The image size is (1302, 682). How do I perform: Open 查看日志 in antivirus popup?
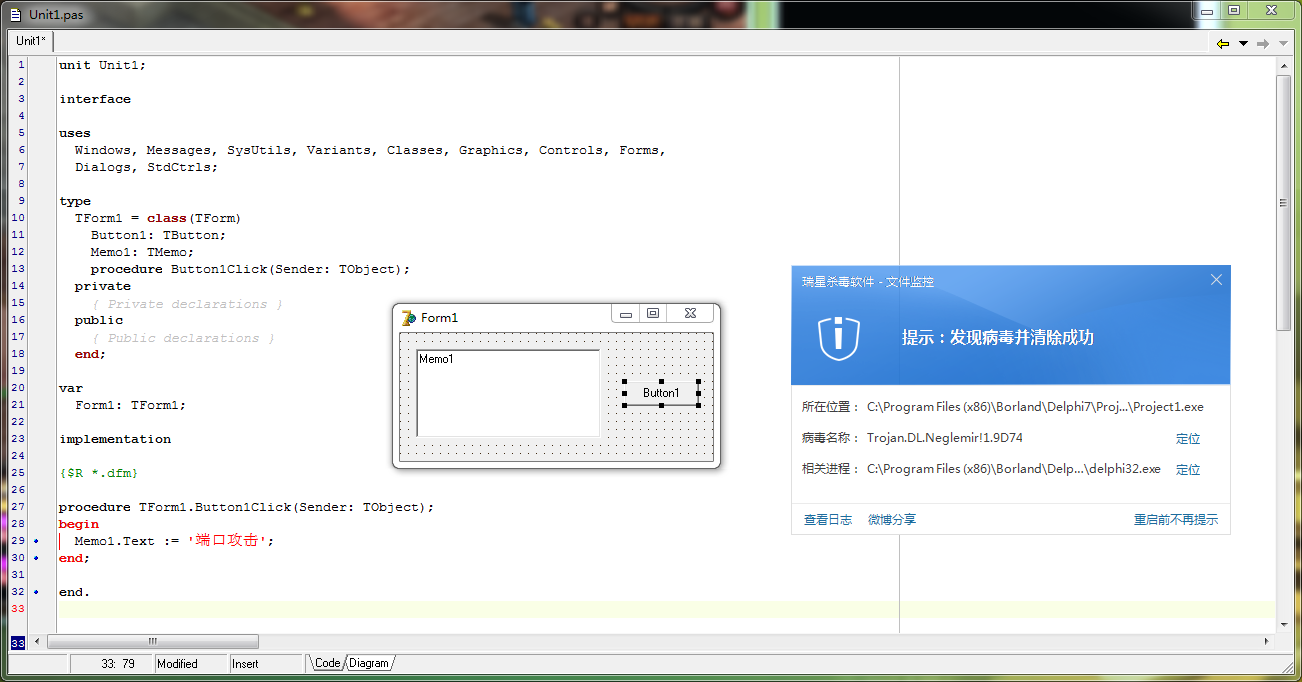pyautogui.click(x=828, y=520)
